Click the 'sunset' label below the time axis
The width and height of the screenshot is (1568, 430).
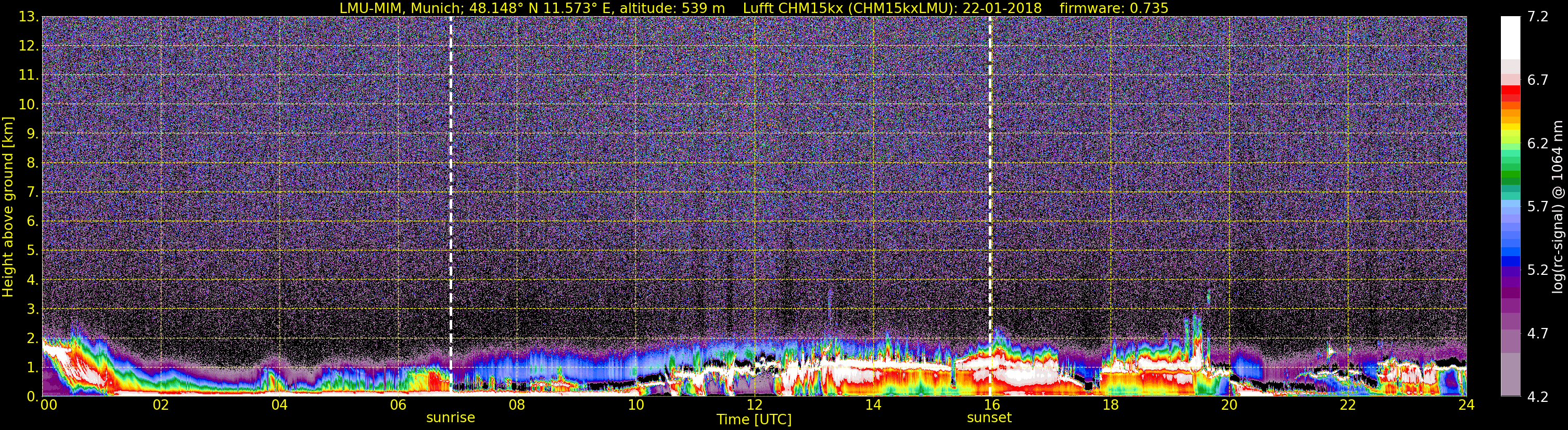pos(989,418)
